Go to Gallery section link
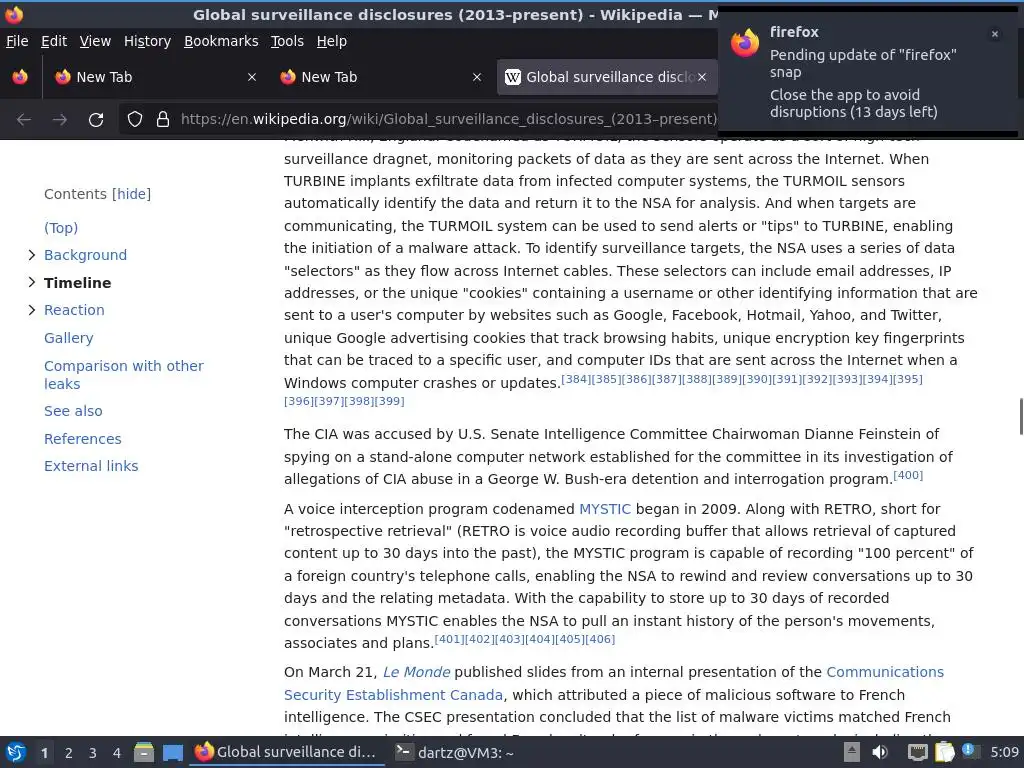1024x768 pixels. pos(69,338)
